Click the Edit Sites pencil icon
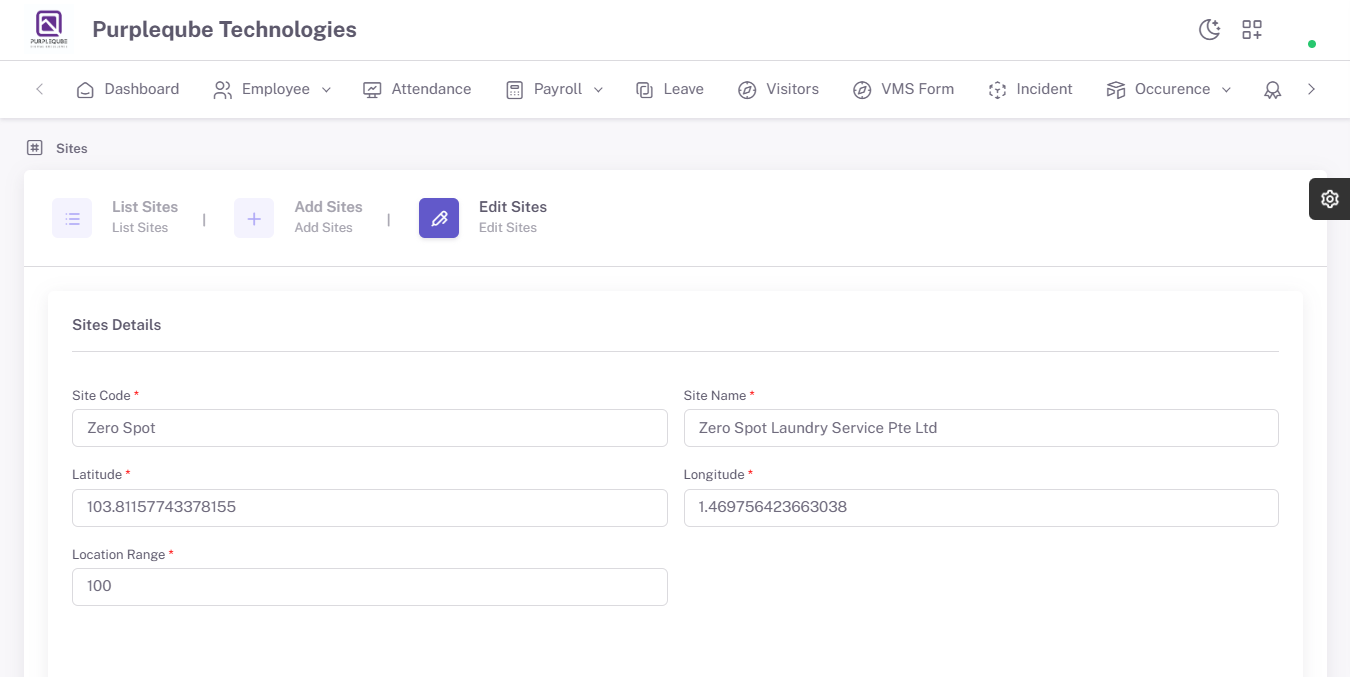 click(439, 218)
